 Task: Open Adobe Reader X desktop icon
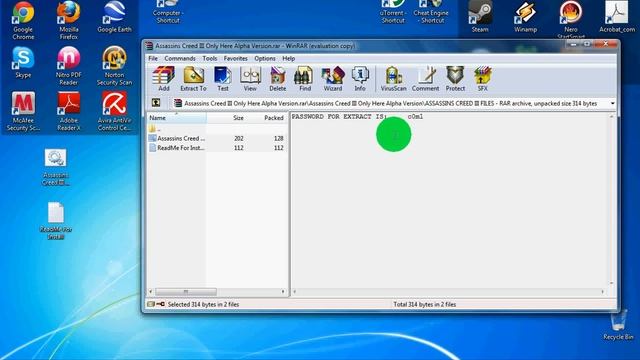coord(69,111)
